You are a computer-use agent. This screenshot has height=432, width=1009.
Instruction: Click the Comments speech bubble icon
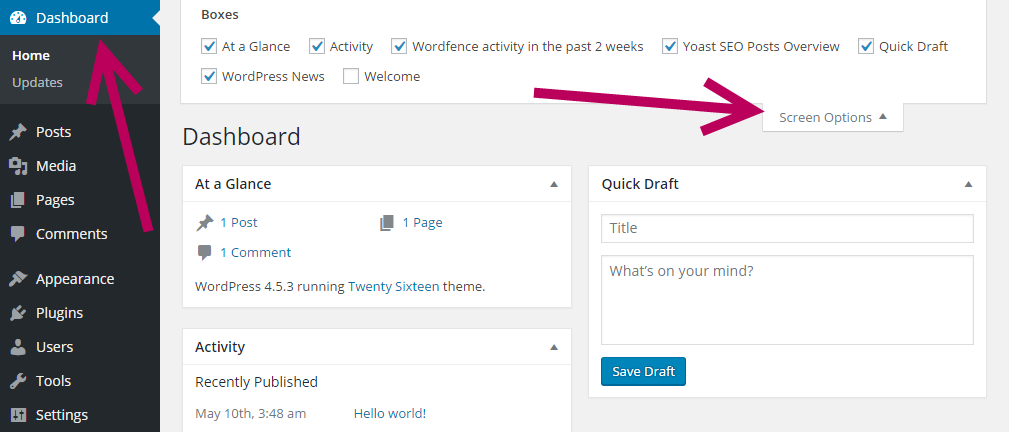pyautogui.click(x=18, y=234)
